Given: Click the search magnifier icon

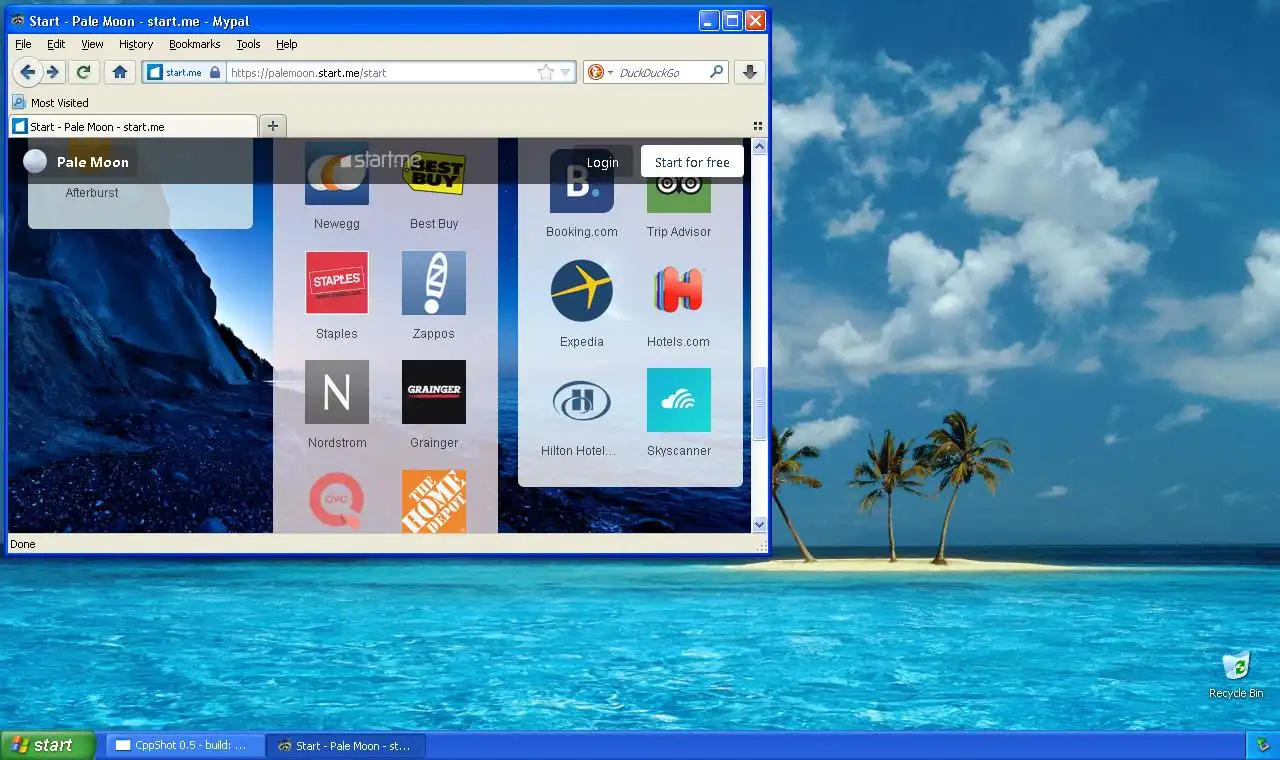Looking at the screenshot, I should click(716, 72).
